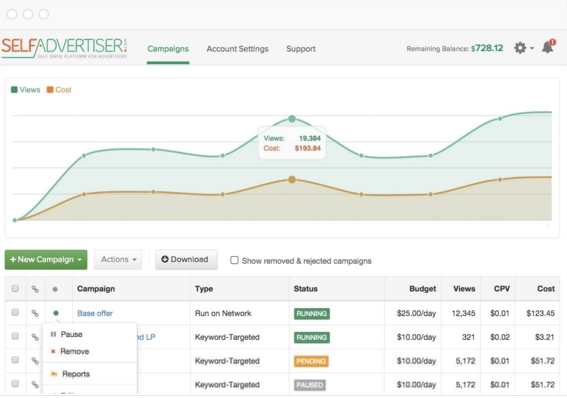This screenshot has width=567, height=398.
Task: Switch to the Account Settings tab
Action: (x=237, y=49)
